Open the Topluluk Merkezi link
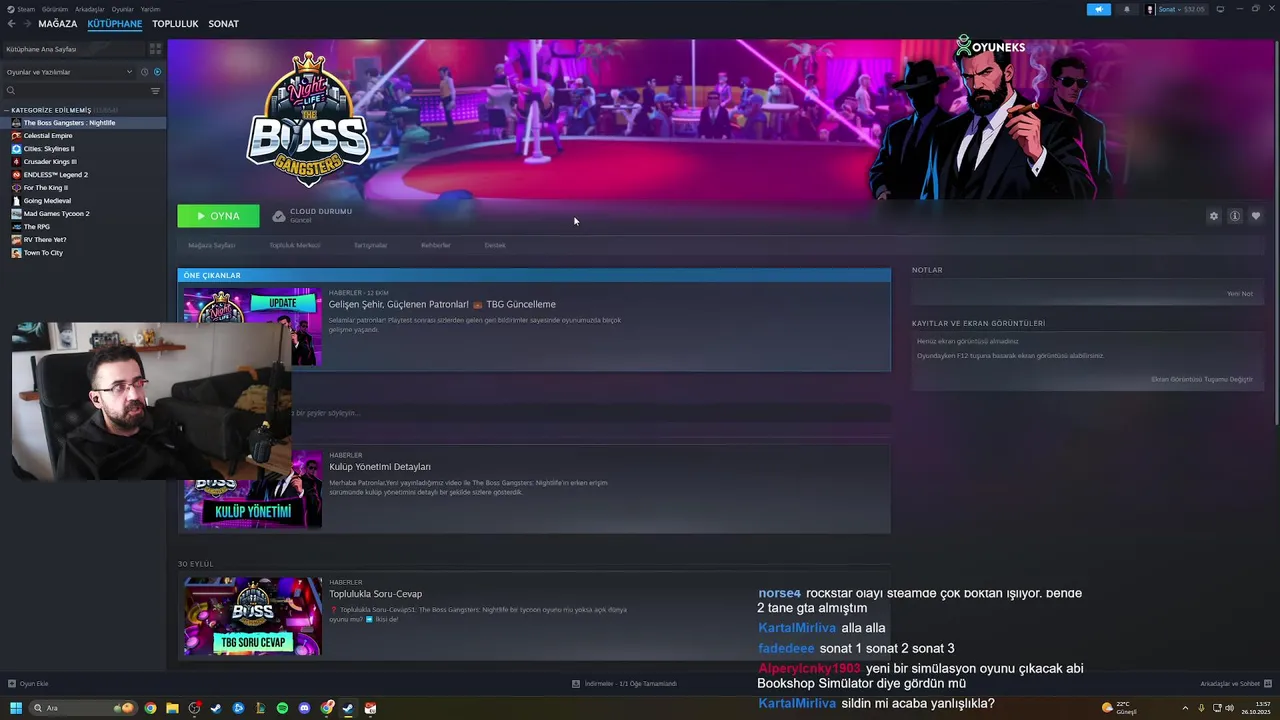 (x=294, y=245)
